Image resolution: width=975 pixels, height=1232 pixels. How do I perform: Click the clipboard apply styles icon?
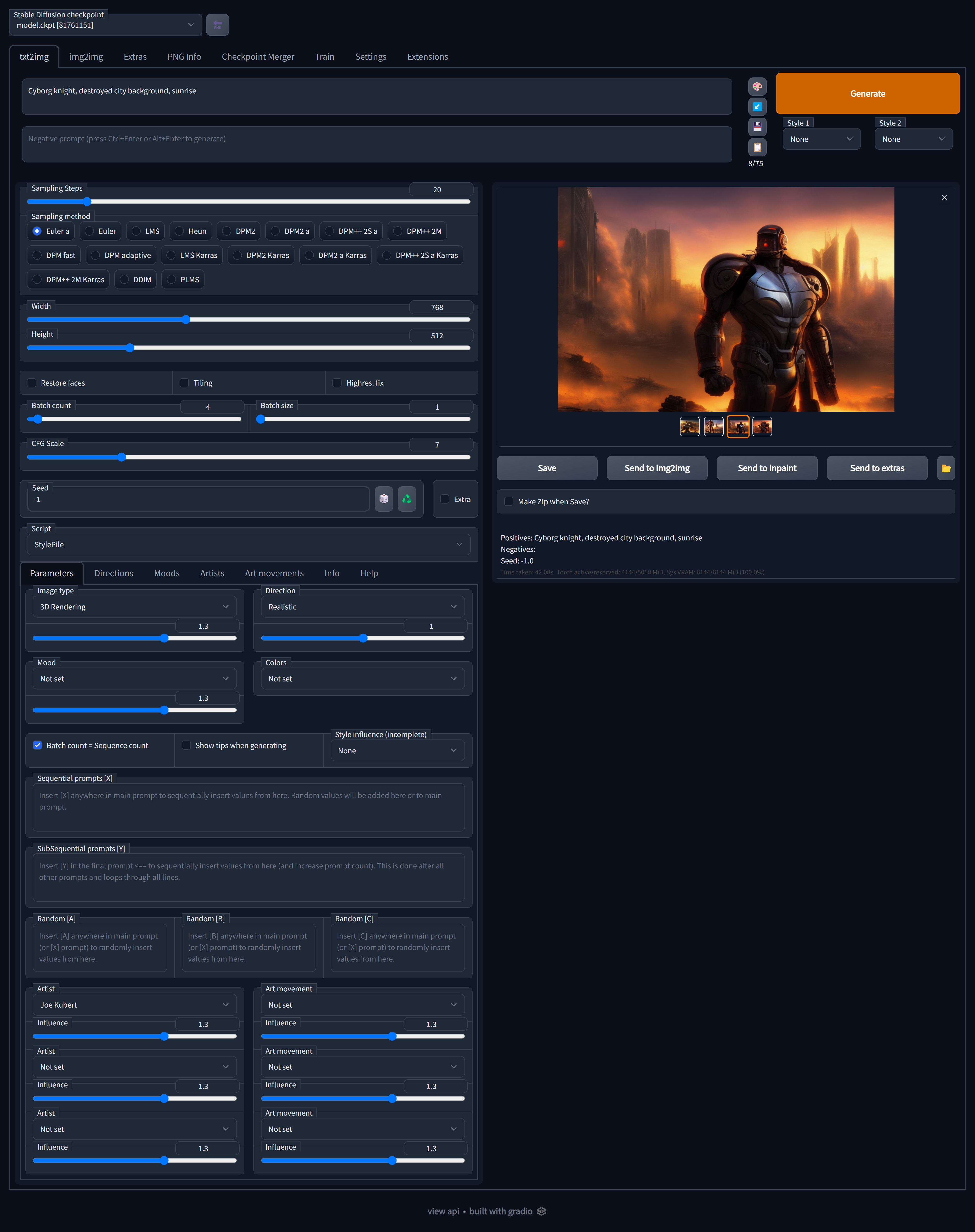pos(757,147)
